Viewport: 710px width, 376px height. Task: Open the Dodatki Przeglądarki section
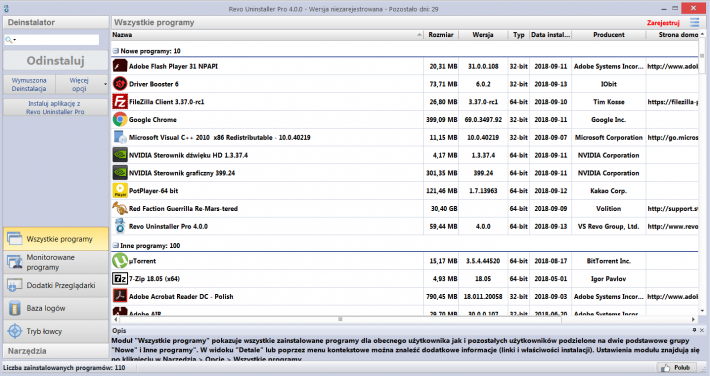56,285
